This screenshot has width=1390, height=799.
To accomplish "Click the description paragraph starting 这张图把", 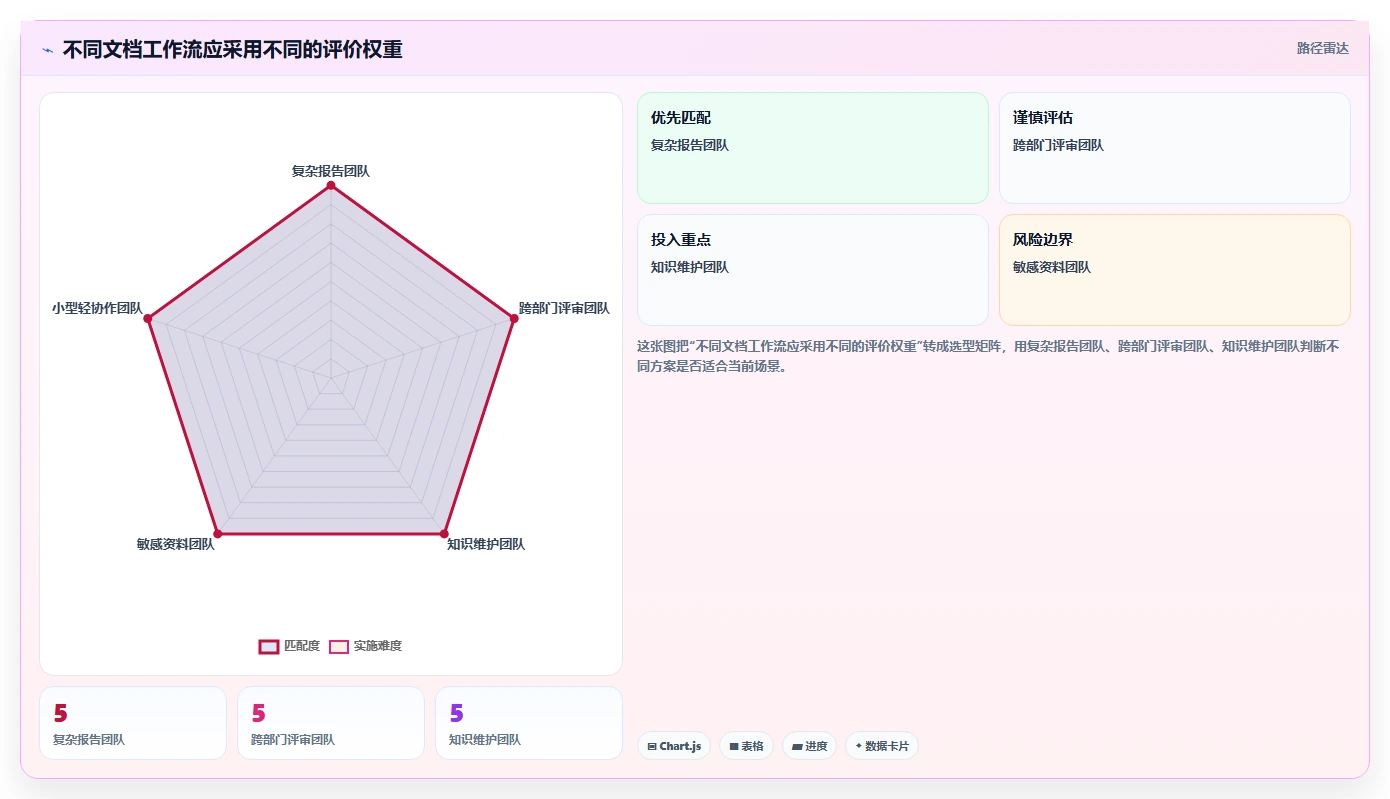I will click(x=988, y=356).
